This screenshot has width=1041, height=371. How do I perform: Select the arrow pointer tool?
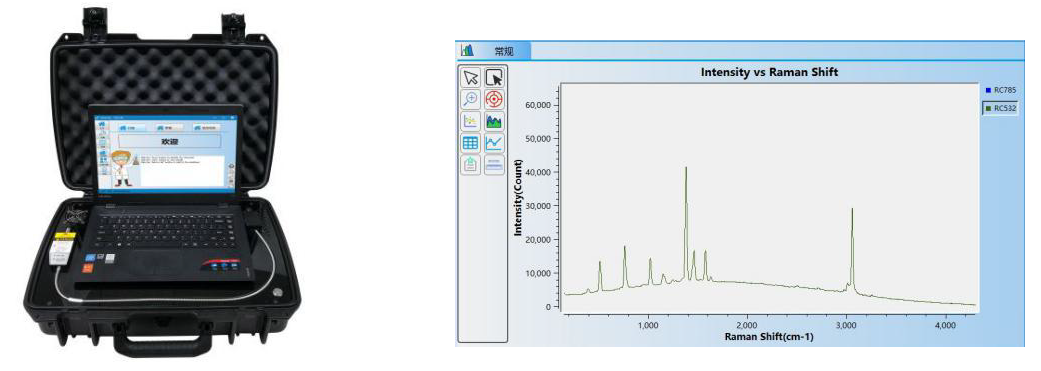471,78
